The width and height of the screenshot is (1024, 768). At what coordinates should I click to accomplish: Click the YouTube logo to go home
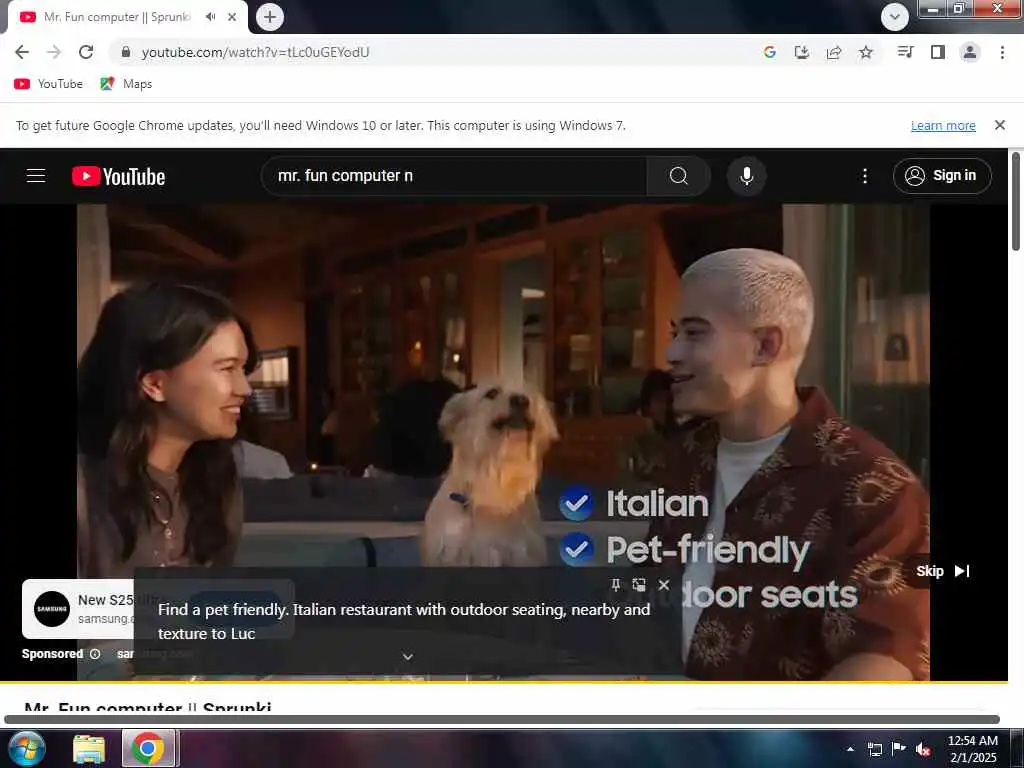118,176
